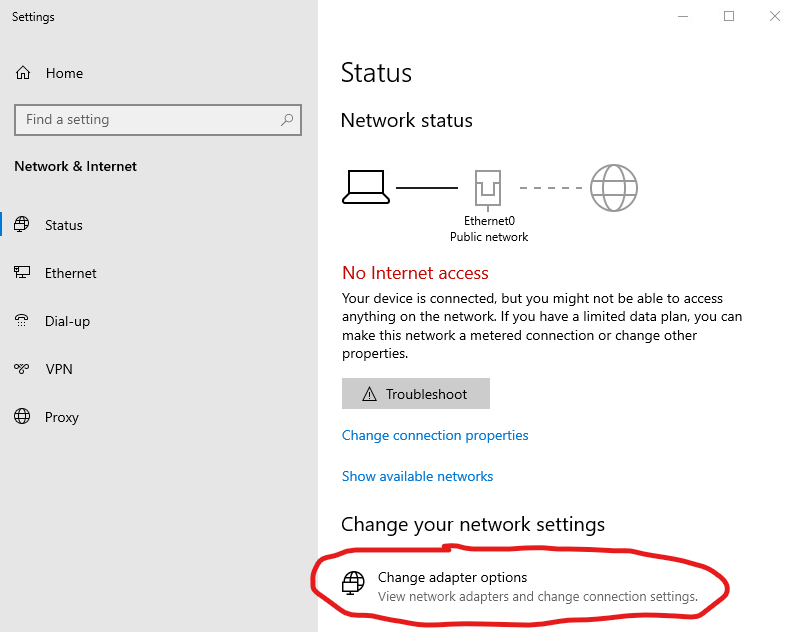Click the Find a setting search box
Screen dimensions: 796x632
(x=158, y=120)
